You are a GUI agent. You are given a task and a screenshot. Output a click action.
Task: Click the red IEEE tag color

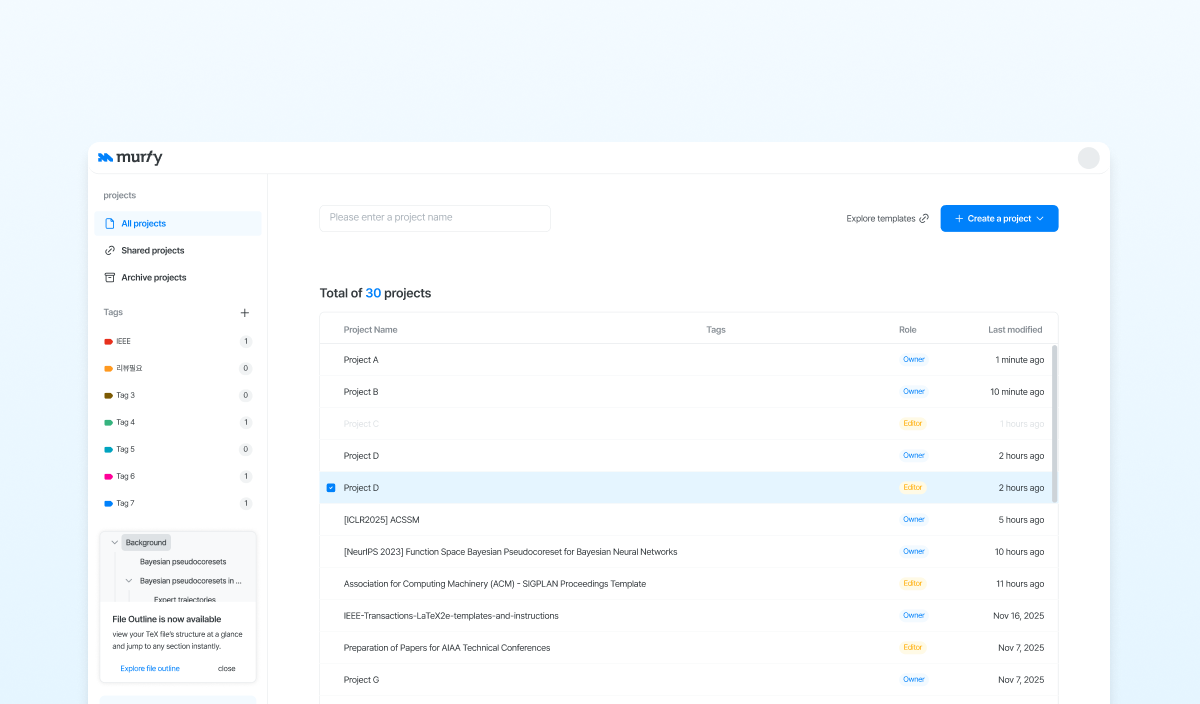[108, 342]
